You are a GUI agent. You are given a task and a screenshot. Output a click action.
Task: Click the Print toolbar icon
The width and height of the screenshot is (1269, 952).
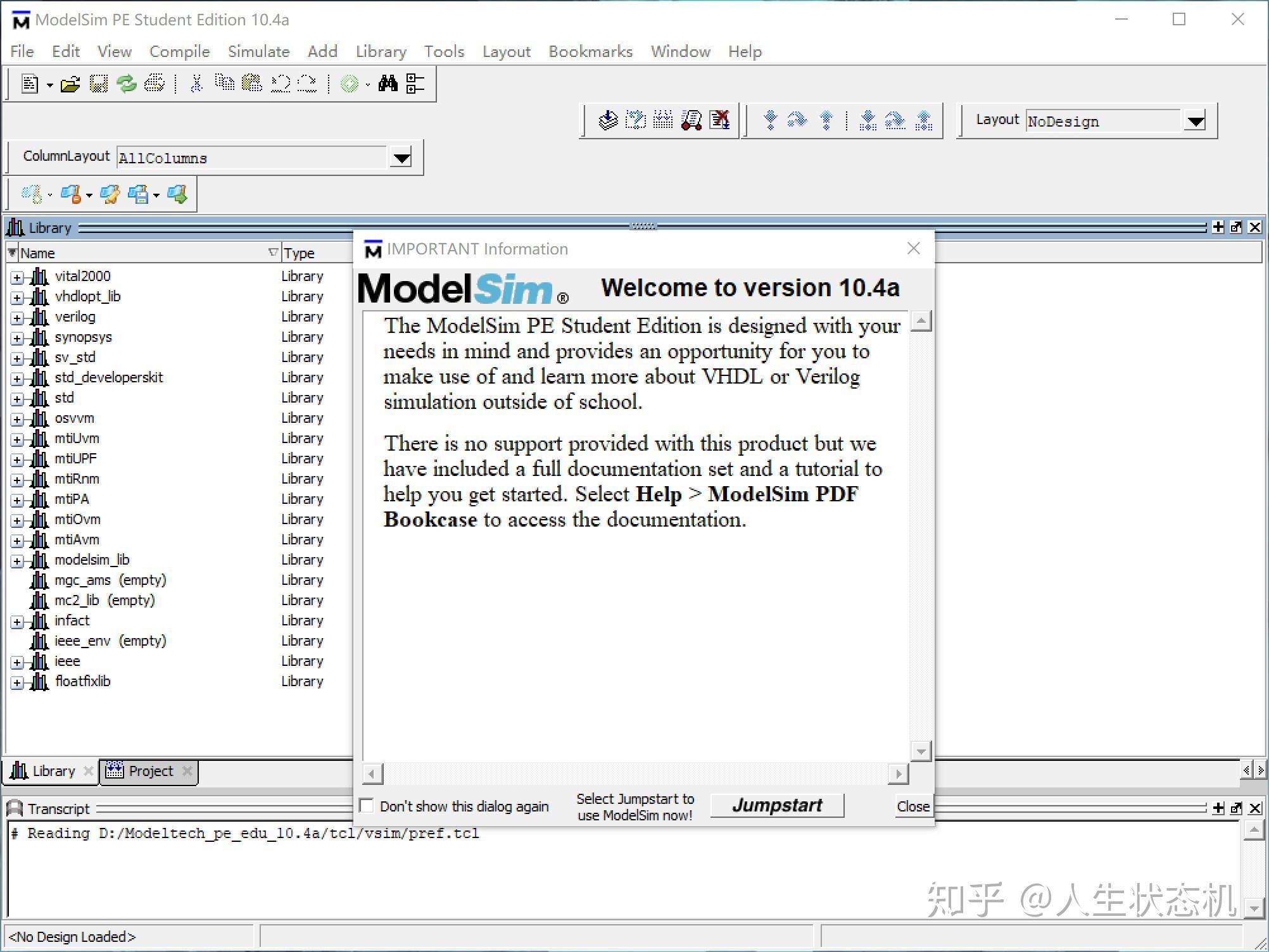click(x=154, y=83)
